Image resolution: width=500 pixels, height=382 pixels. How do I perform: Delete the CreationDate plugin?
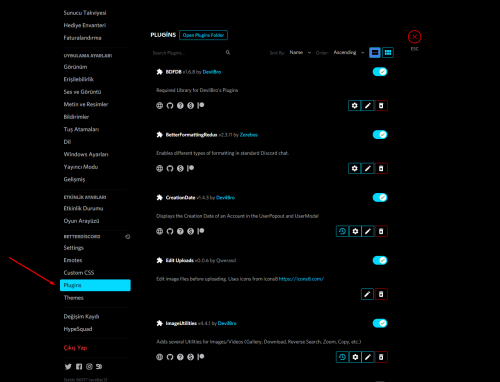(381, 231)
